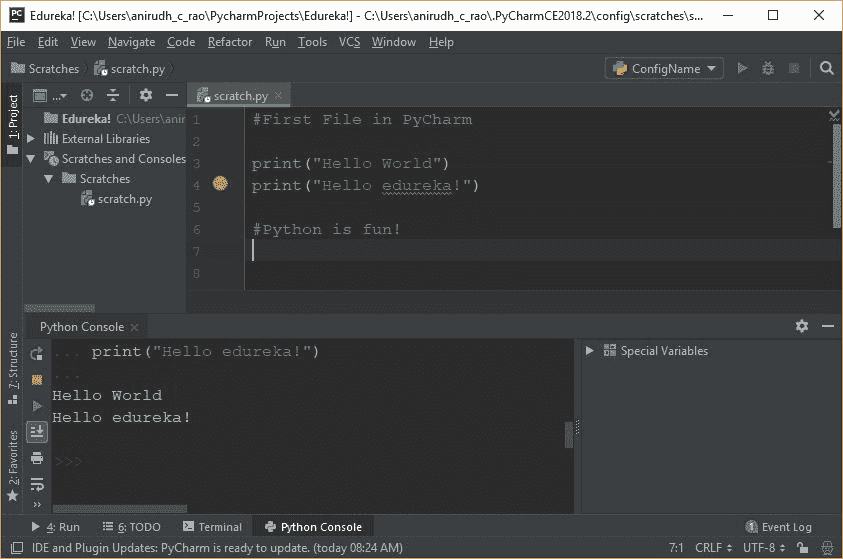Change UTF-8 file encoding
This screenshot has height=559, width=843.
764,548
